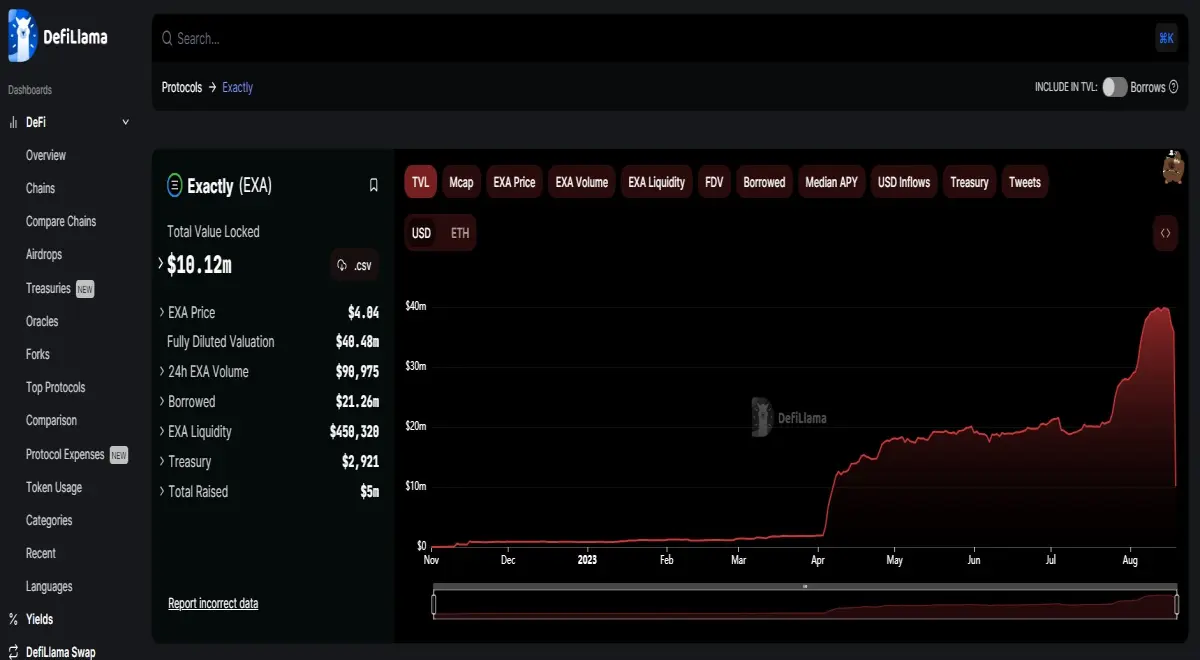Click Report incorrect data link
The image size is (1200, 660).
(213, 603)
